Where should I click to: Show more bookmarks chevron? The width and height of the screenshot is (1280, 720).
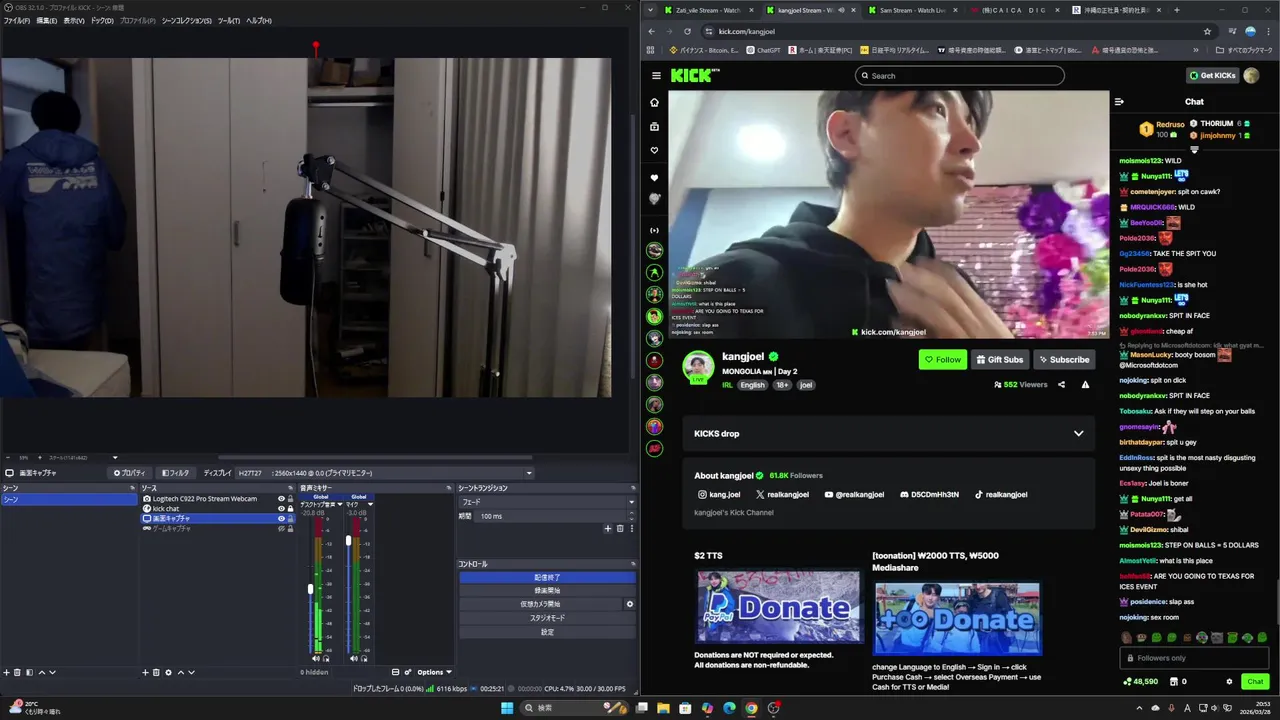coord(1196,50)
